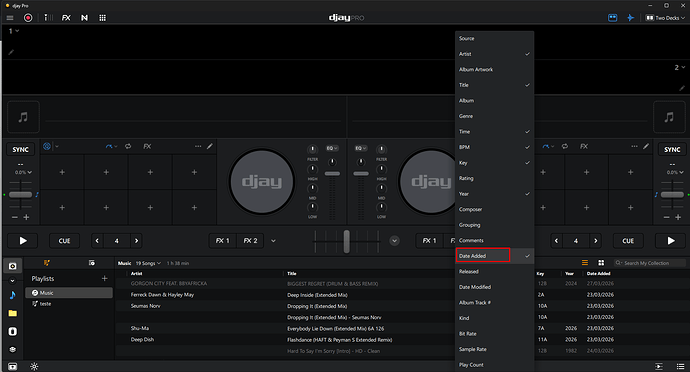Open the 19 Songs dropdown
Viewport: 690px width, 372px height.
click(x=148, y=263)
